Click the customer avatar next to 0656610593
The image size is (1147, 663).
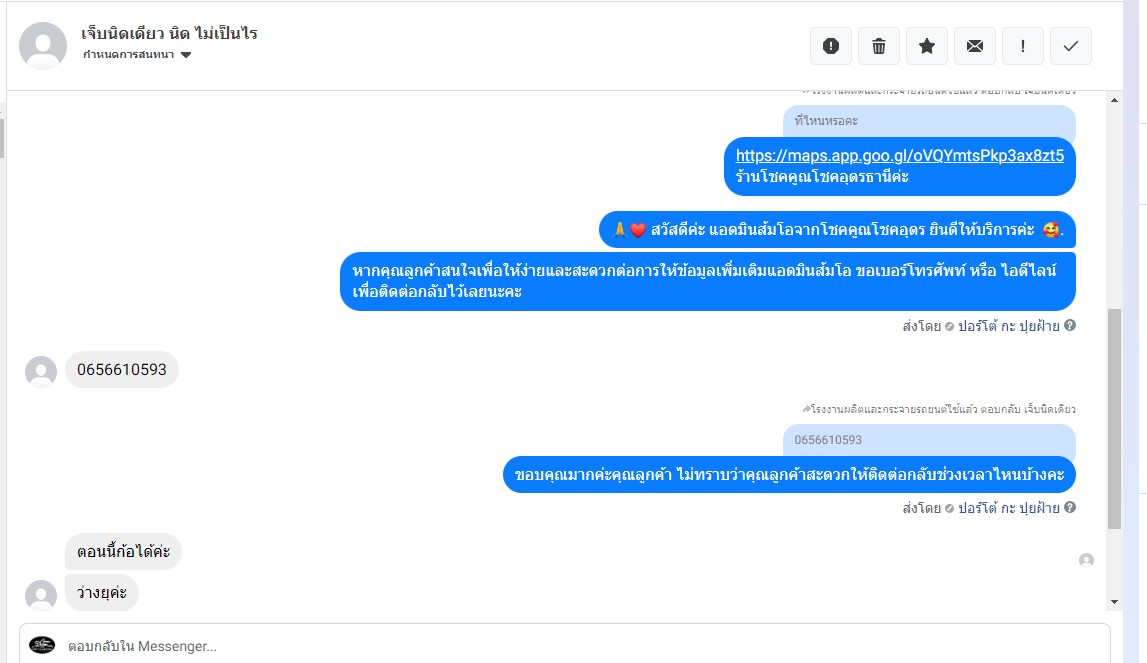41,372
